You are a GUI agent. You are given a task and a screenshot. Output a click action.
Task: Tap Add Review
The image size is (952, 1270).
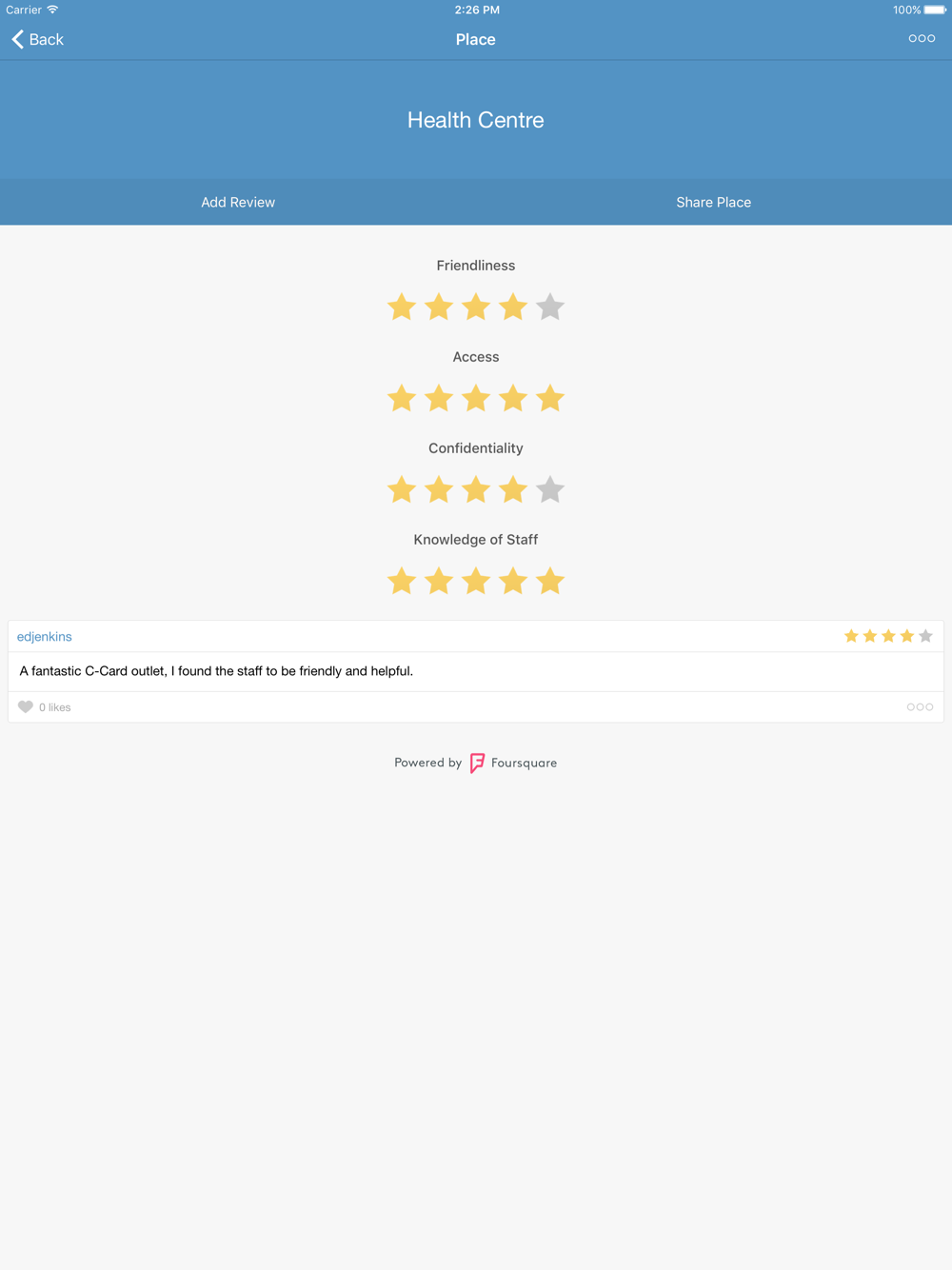pos(238,202)
